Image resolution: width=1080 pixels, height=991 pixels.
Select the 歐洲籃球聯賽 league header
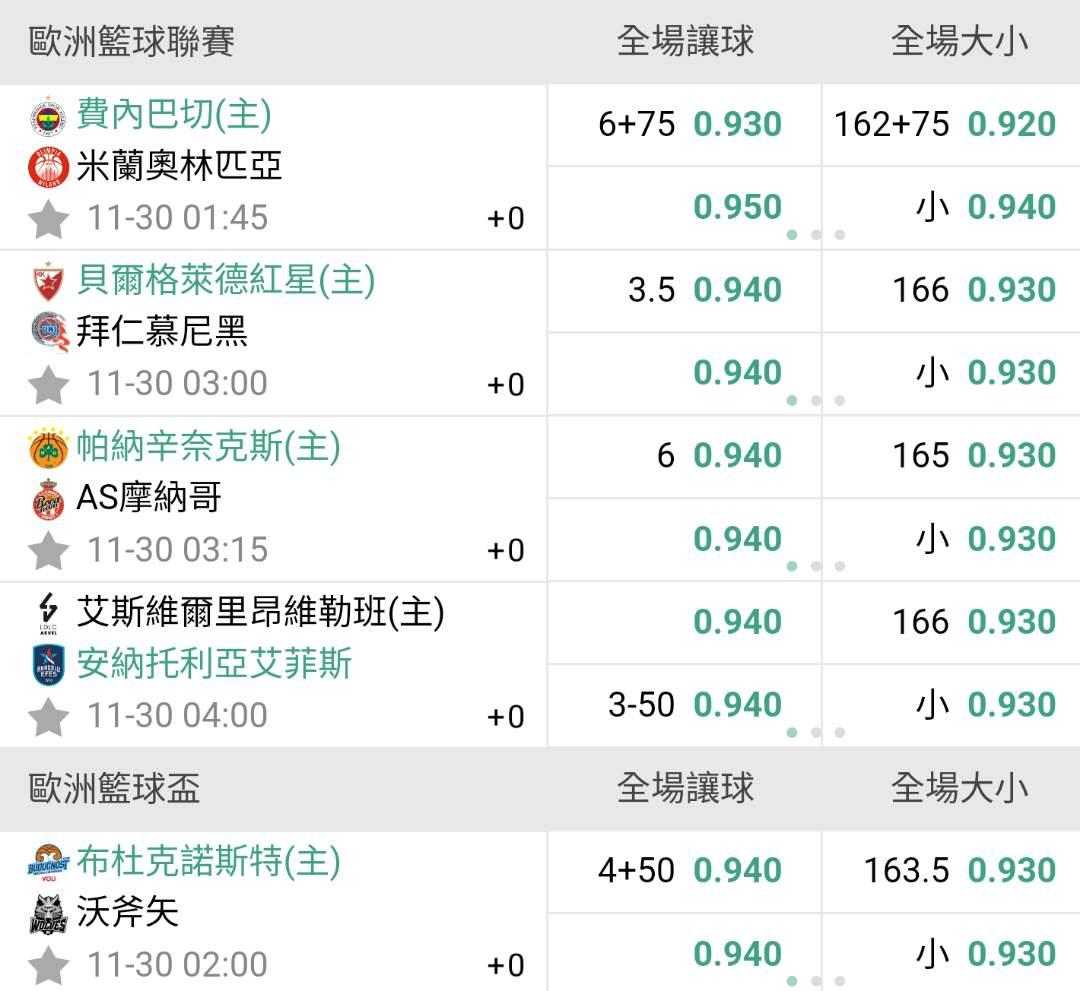pyautogui.click(x=132, y=42)
